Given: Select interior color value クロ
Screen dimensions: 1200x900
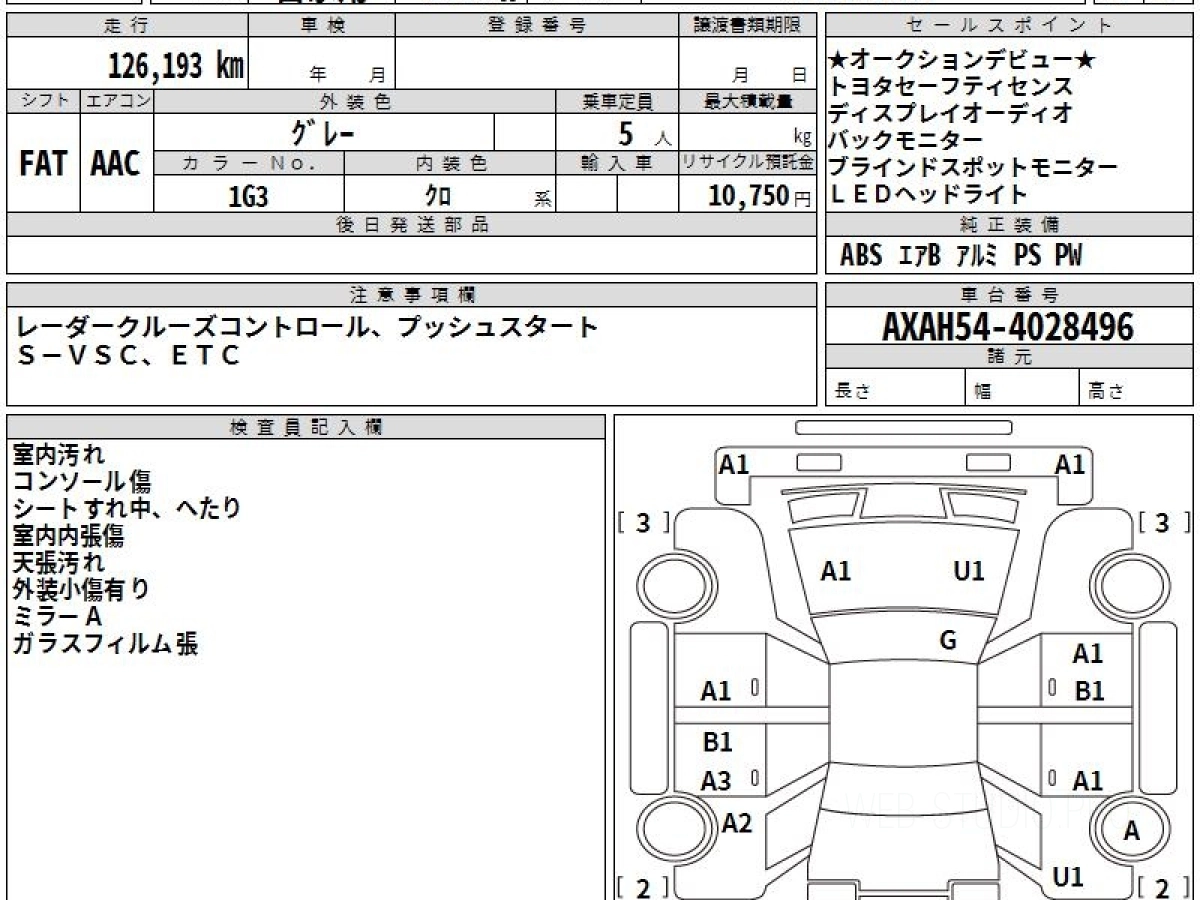Looking at the screenshot, I should coord(437,196).
